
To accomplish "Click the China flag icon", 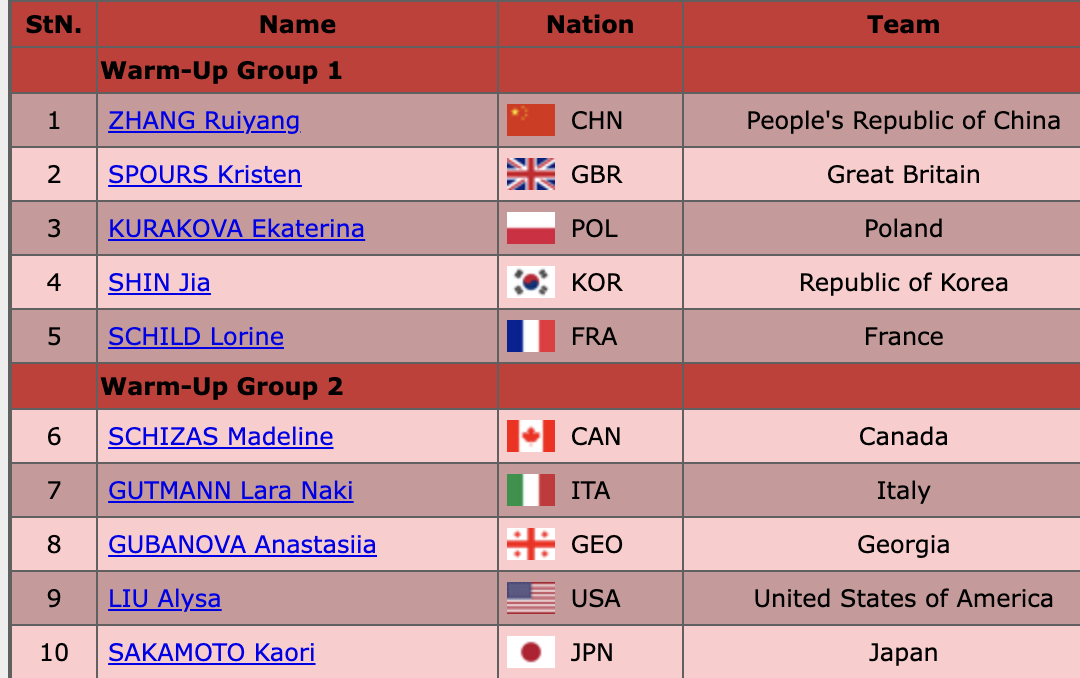I will coord(530,121).
